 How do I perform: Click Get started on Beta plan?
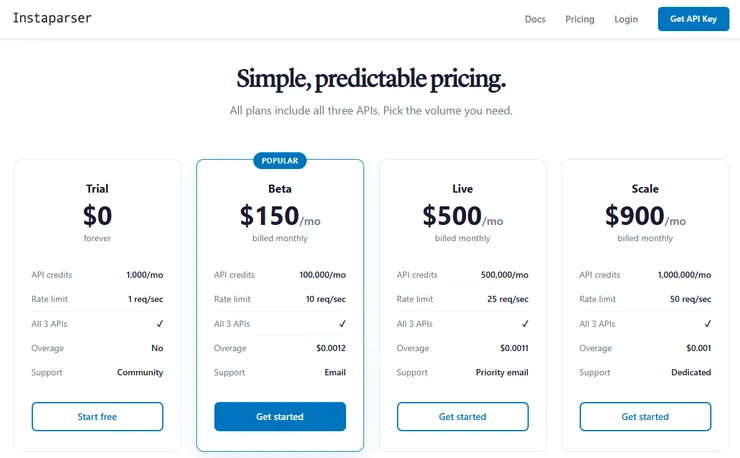point(280,416)
